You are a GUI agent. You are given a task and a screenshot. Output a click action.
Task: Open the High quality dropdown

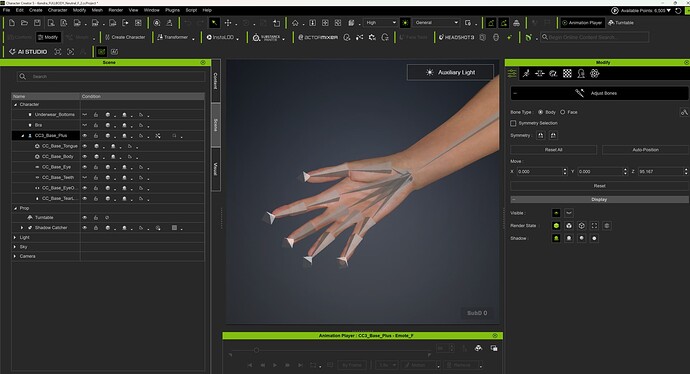(x=381, y=22)
